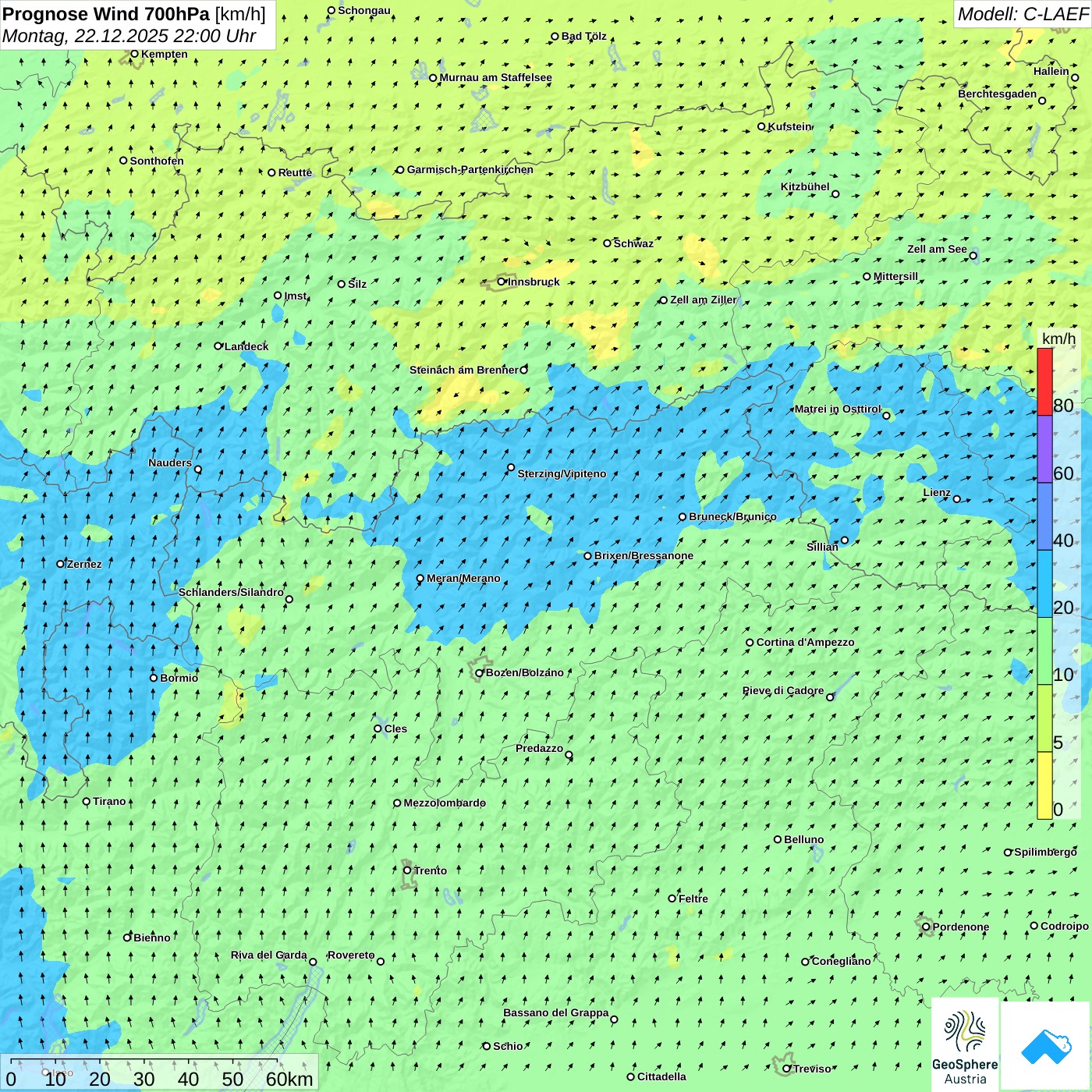Select the green 10–20 km/h legend color
The width and height of the screenshot is (1092, 1092).
1044,651
